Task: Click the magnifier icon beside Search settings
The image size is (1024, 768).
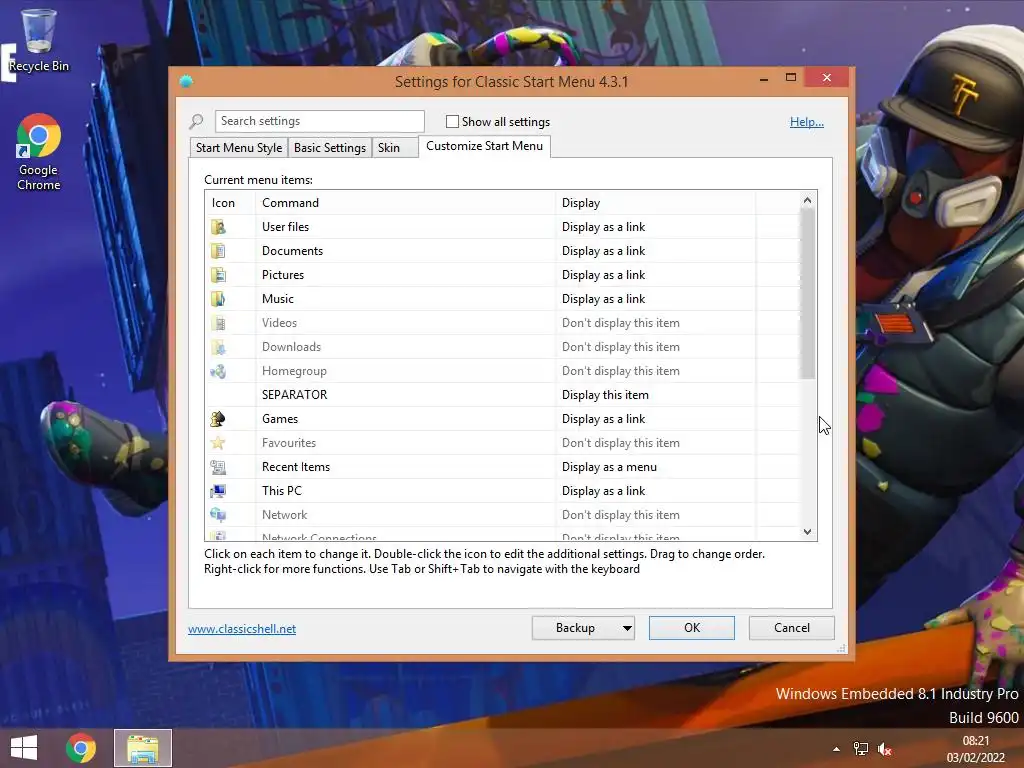Action: click(197, 121)
